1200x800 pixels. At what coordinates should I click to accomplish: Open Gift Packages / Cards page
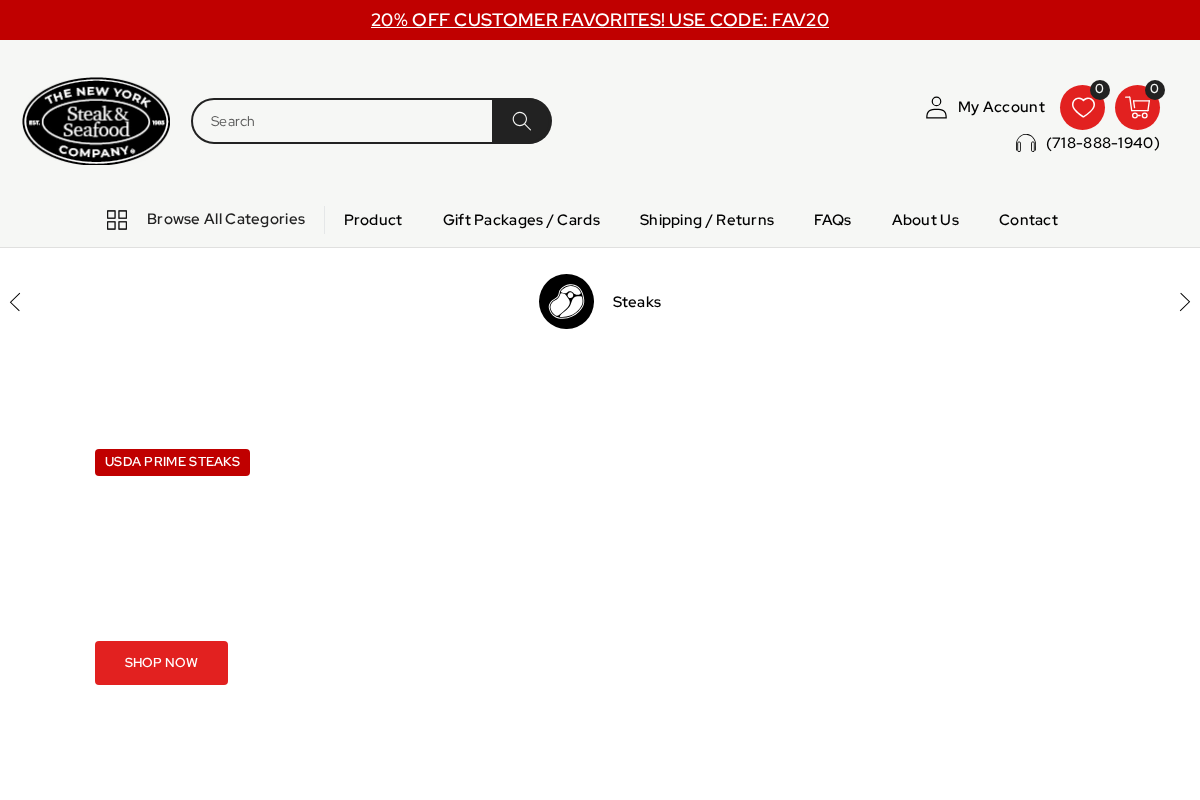pyautogui.click(x=521, y=219)
